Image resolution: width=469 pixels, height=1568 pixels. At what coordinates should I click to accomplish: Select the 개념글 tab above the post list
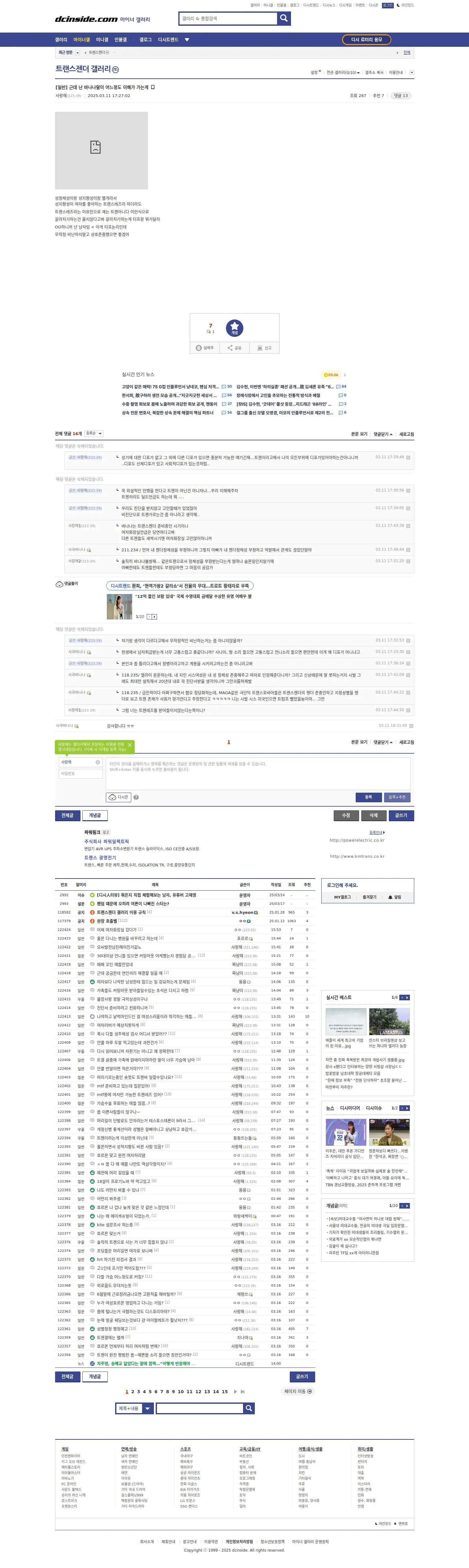pyautogui.click(x=95, y=815)
